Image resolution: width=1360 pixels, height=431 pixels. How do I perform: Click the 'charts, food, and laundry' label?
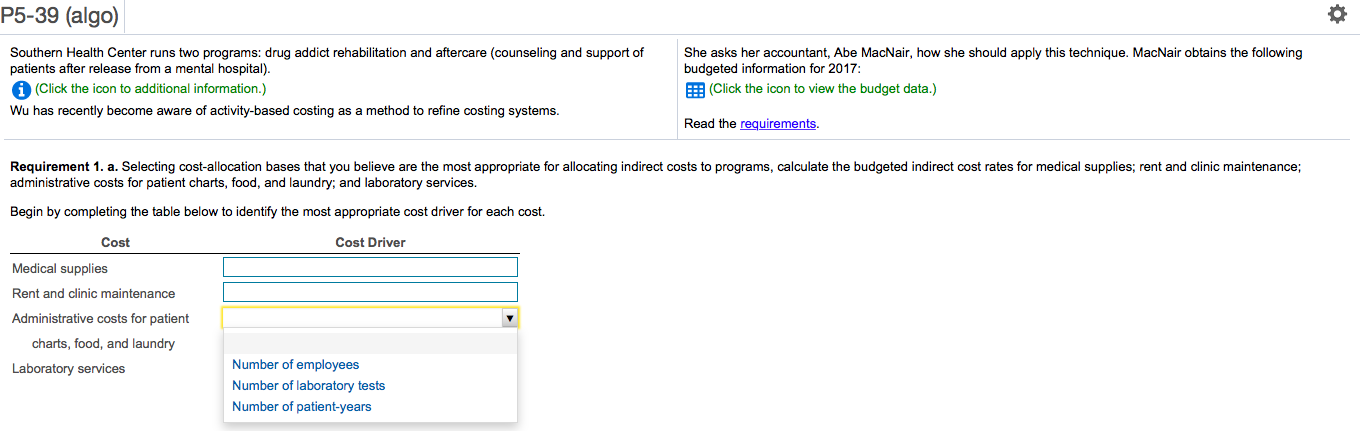pyautogui.click(x=103, y=344)
